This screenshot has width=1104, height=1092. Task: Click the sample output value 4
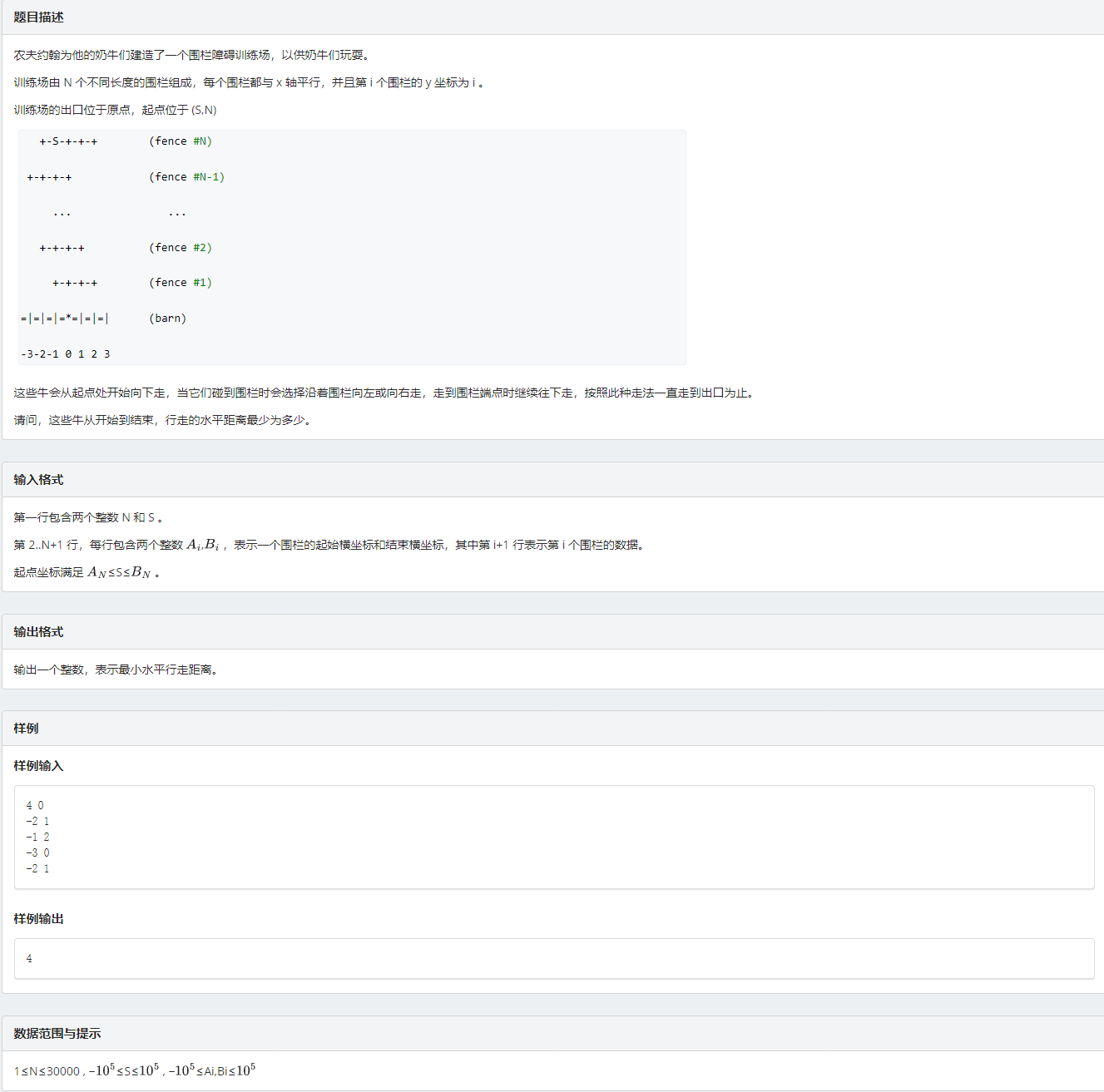[29, 959]
